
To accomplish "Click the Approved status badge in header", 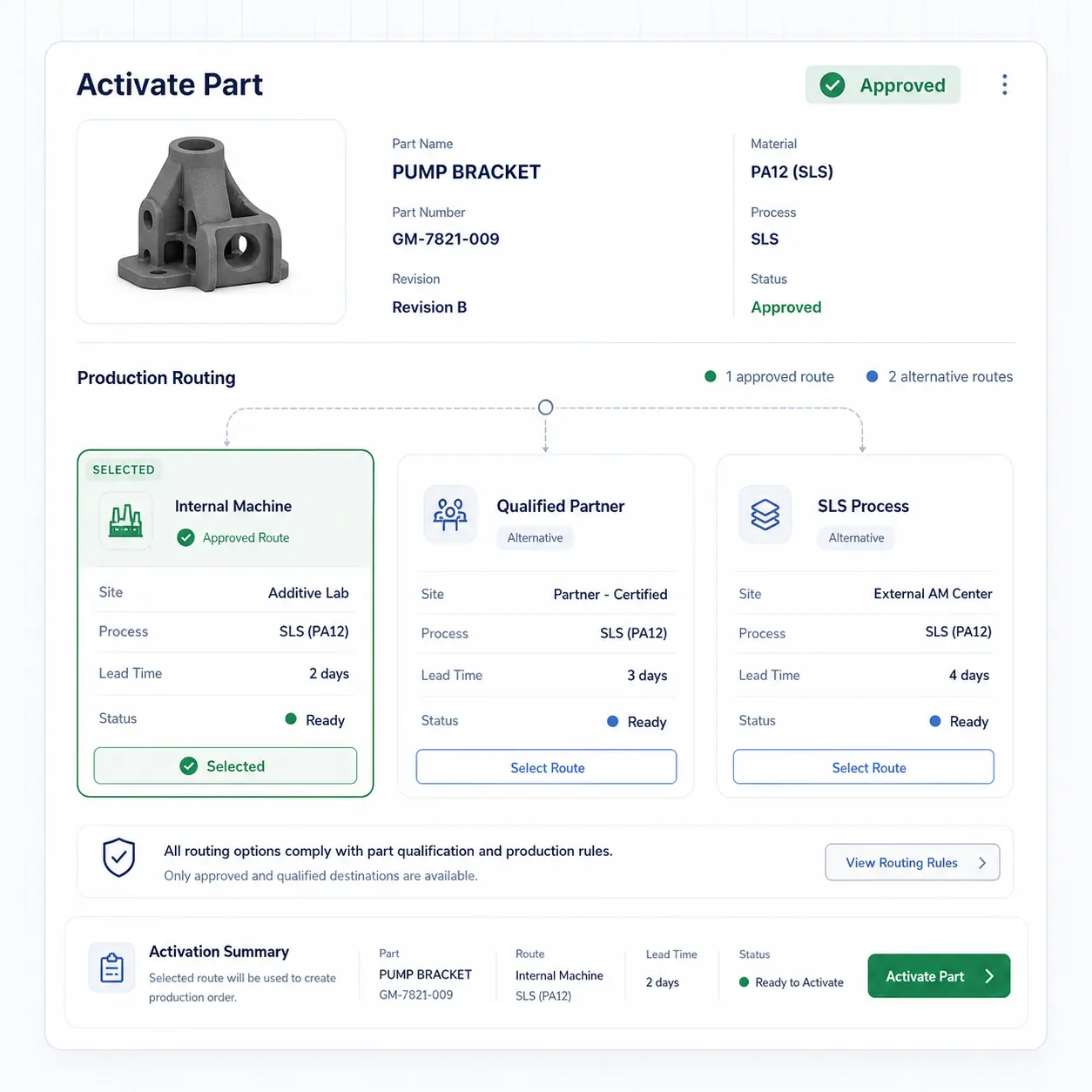I will tap(883, 85).
